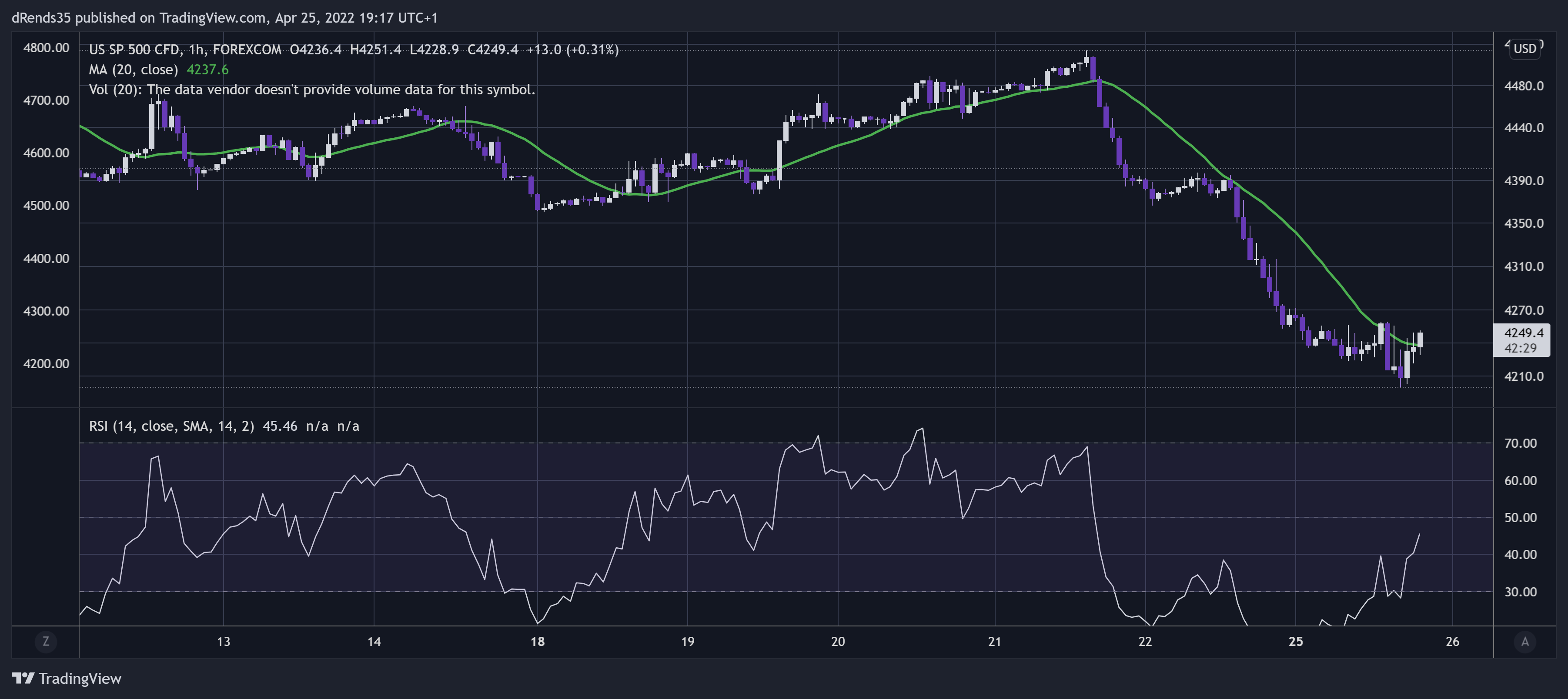Click the 4800.00 left price scale label

click(x=46, y=47)
